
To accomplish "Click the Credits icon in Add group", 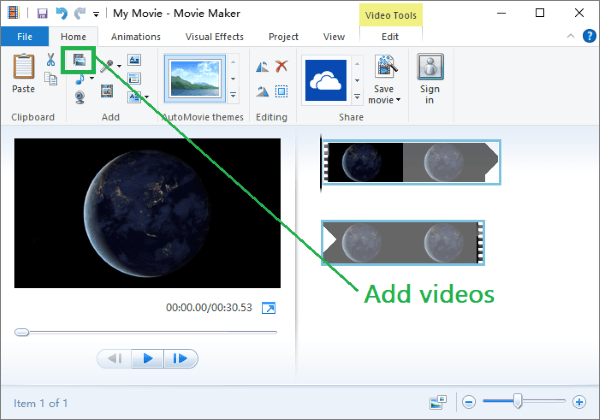I will tap(134, 97).
